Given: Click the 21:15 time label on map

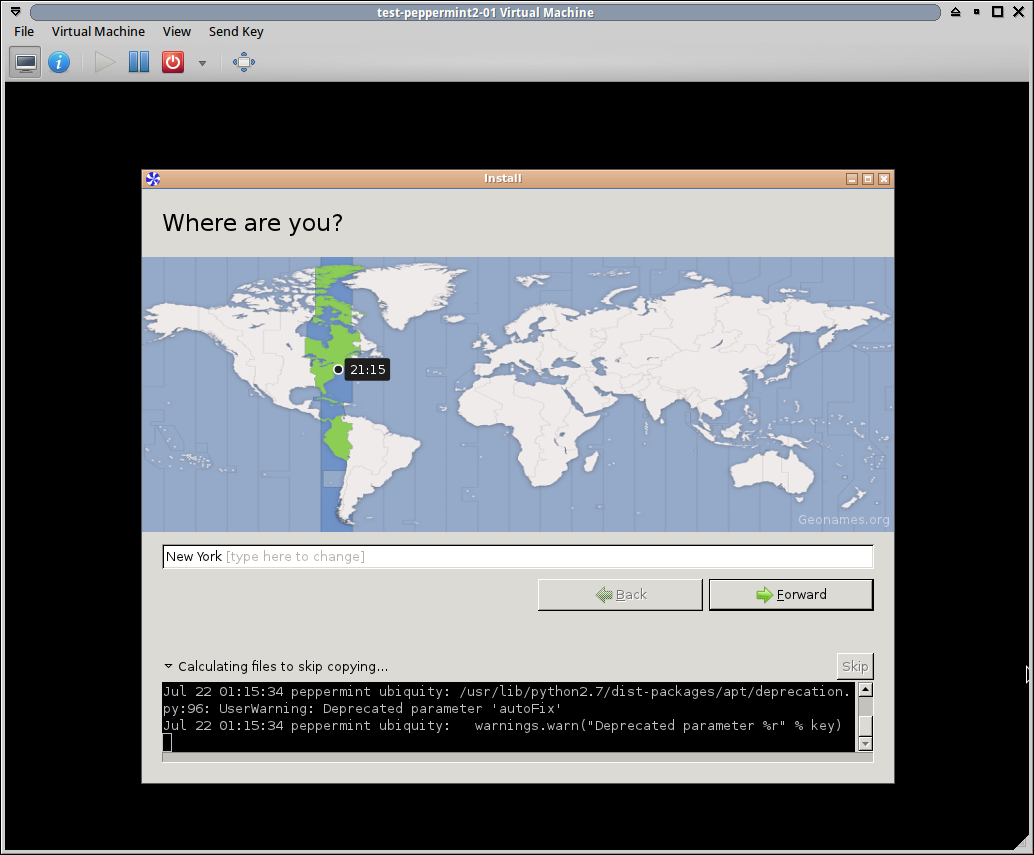Looking at the screenshot, I should pos(367,370).
